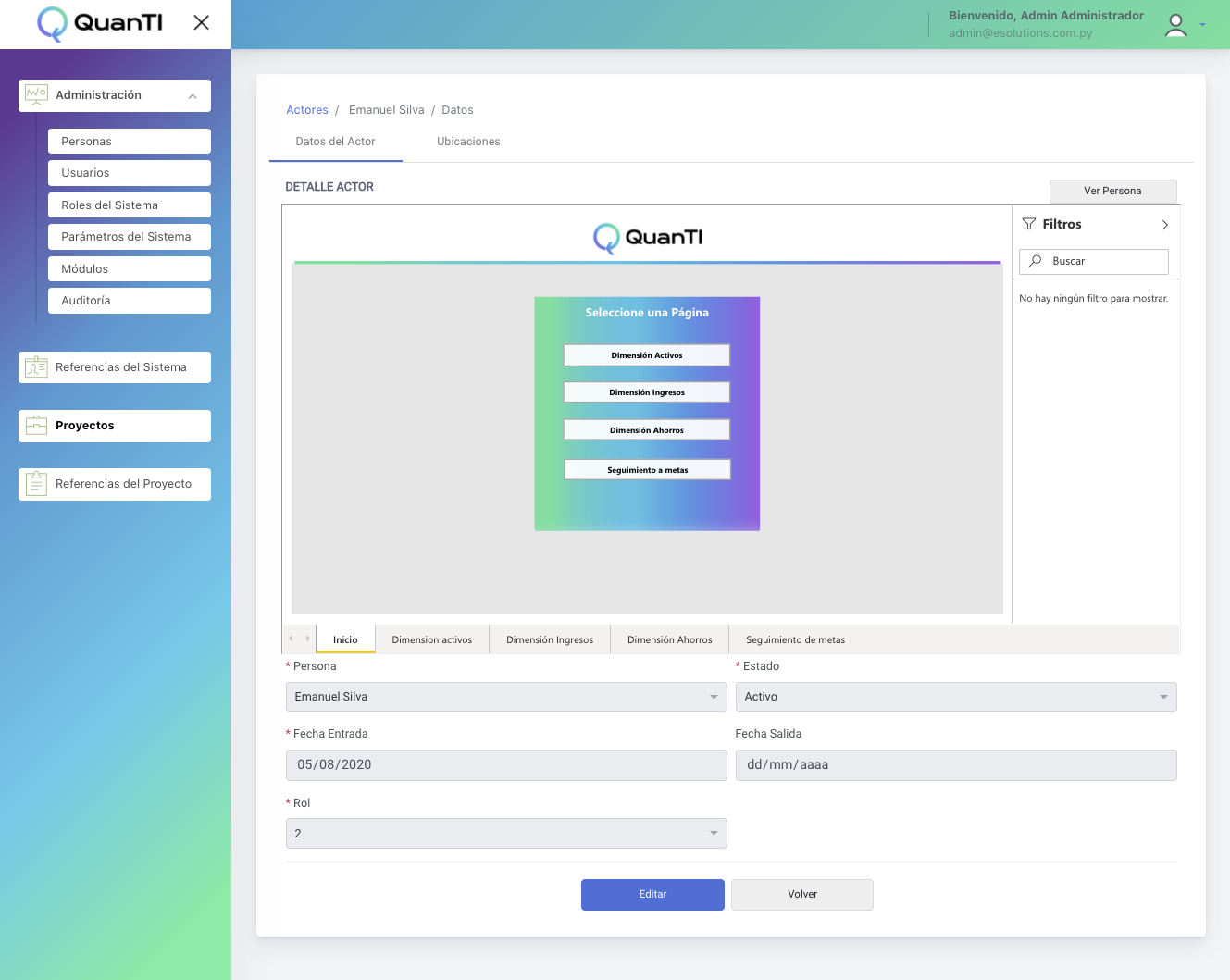Open Roles del Sistema menu item
Screen dimensions: 1230x980
tap(130, 205)
